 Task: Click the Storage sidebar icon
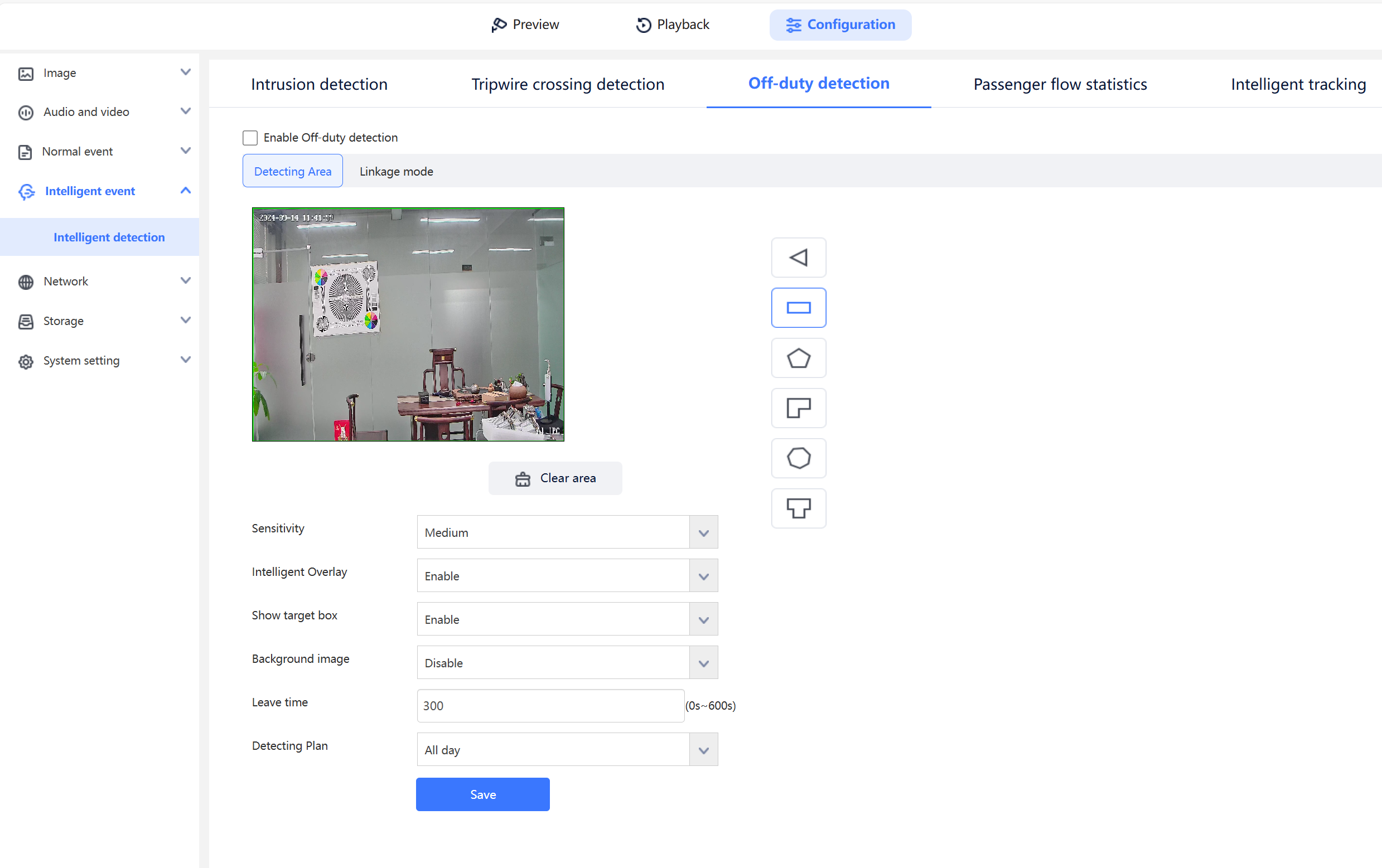pyautogui.click(x=26, y=321)
